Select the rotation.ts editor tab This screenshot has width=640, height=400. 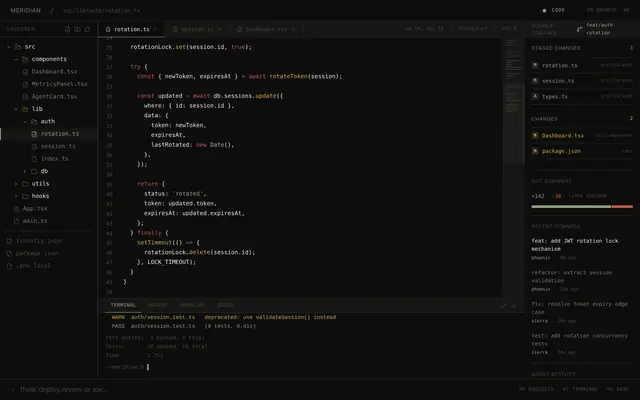click(x=131, y=29)
